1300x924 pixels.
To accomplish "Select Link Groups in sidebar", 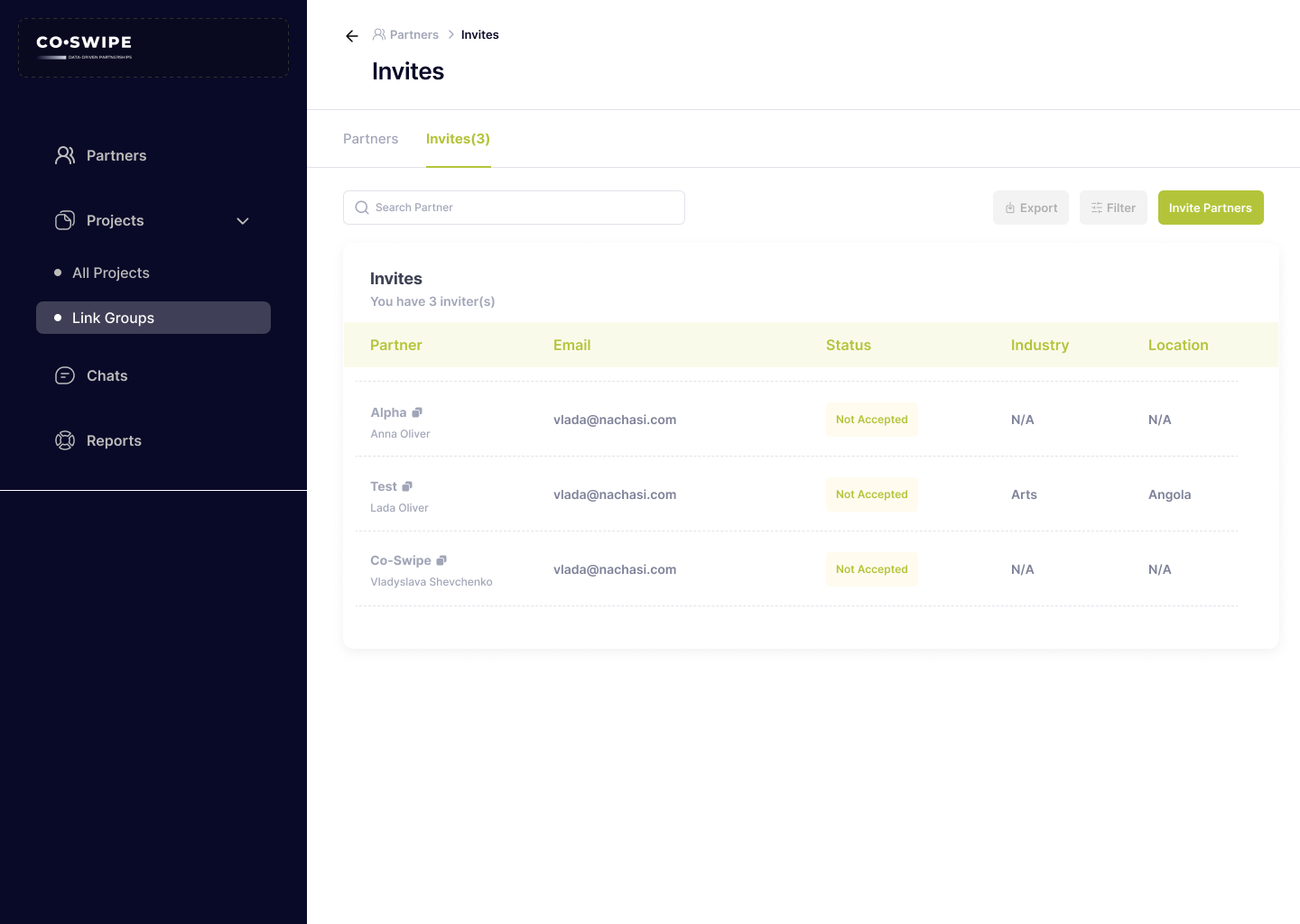I will click(113, 318).
